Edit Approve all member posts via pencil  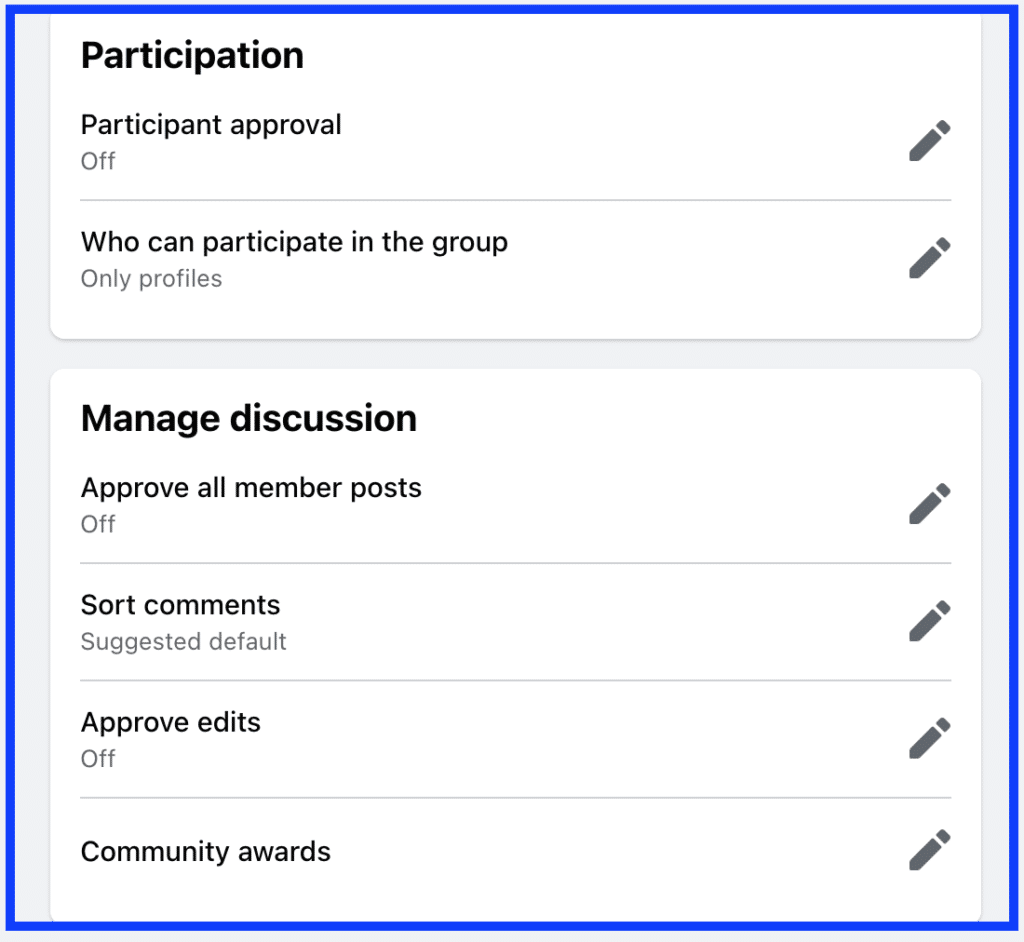coord(930,504)
